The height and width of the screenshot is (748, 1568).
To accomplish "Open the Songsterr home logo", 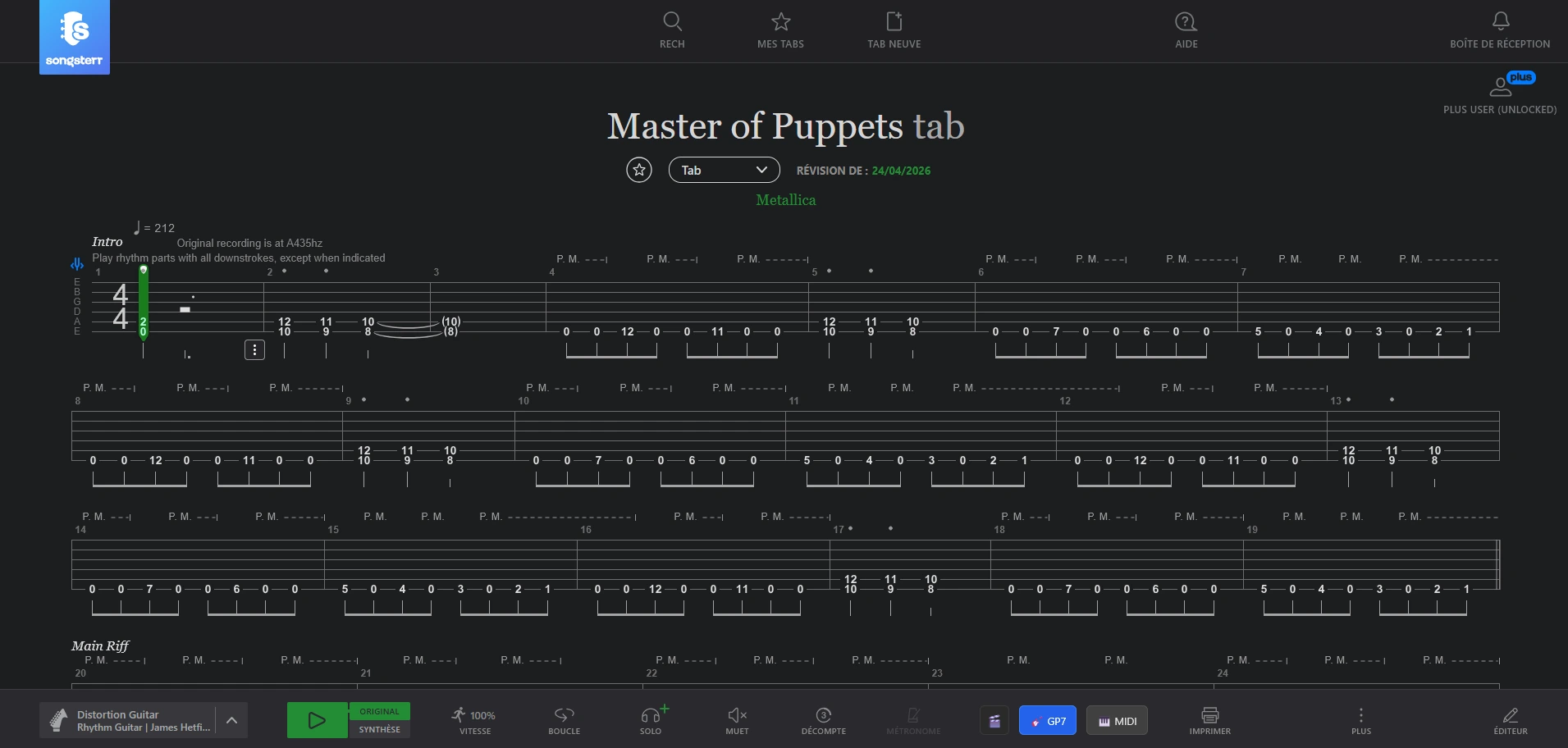I will [x=75, y=37].
